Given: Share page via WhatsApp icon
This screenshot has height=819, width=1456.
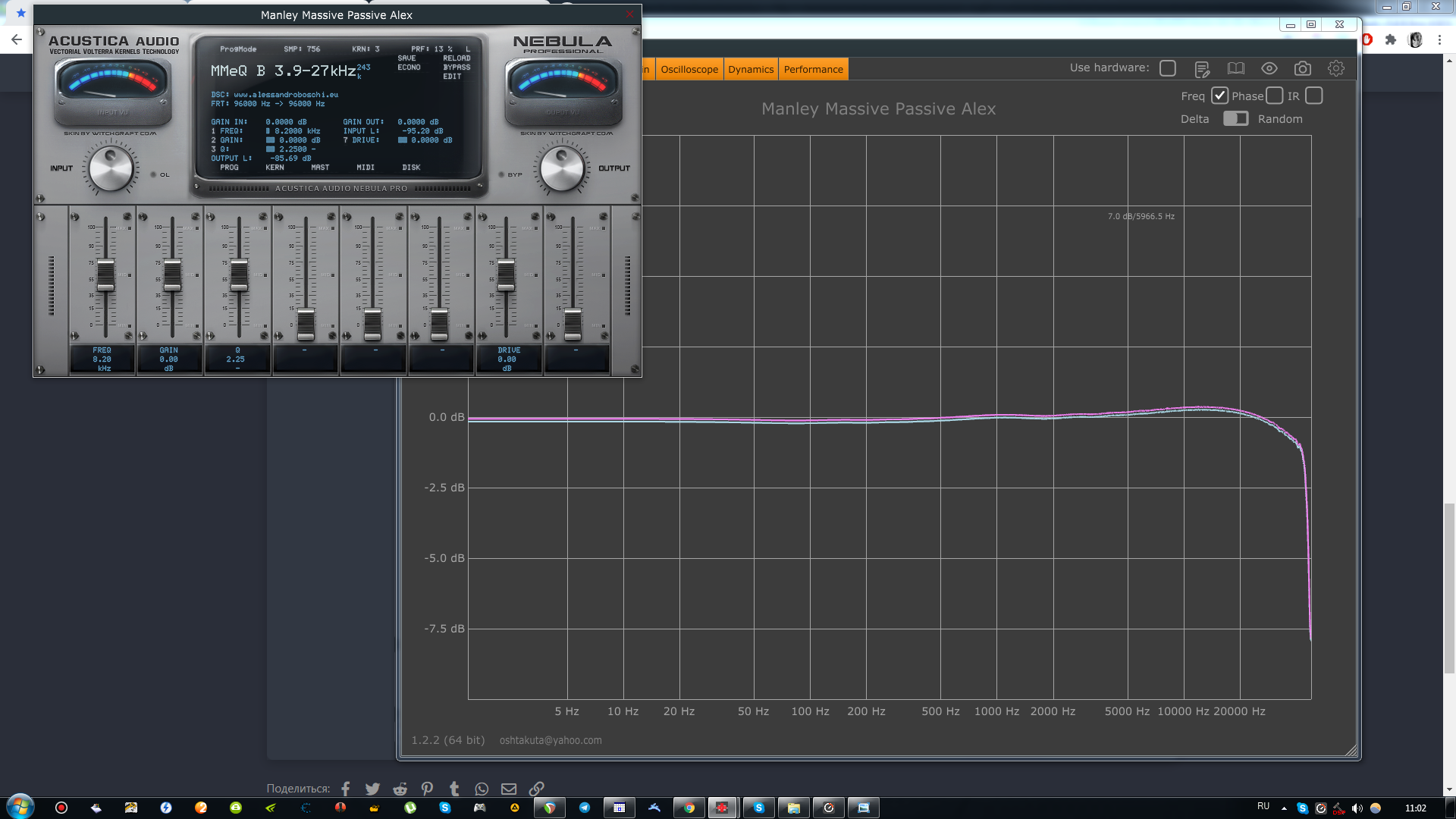Looking at the screenshot, I should (482, 789).
